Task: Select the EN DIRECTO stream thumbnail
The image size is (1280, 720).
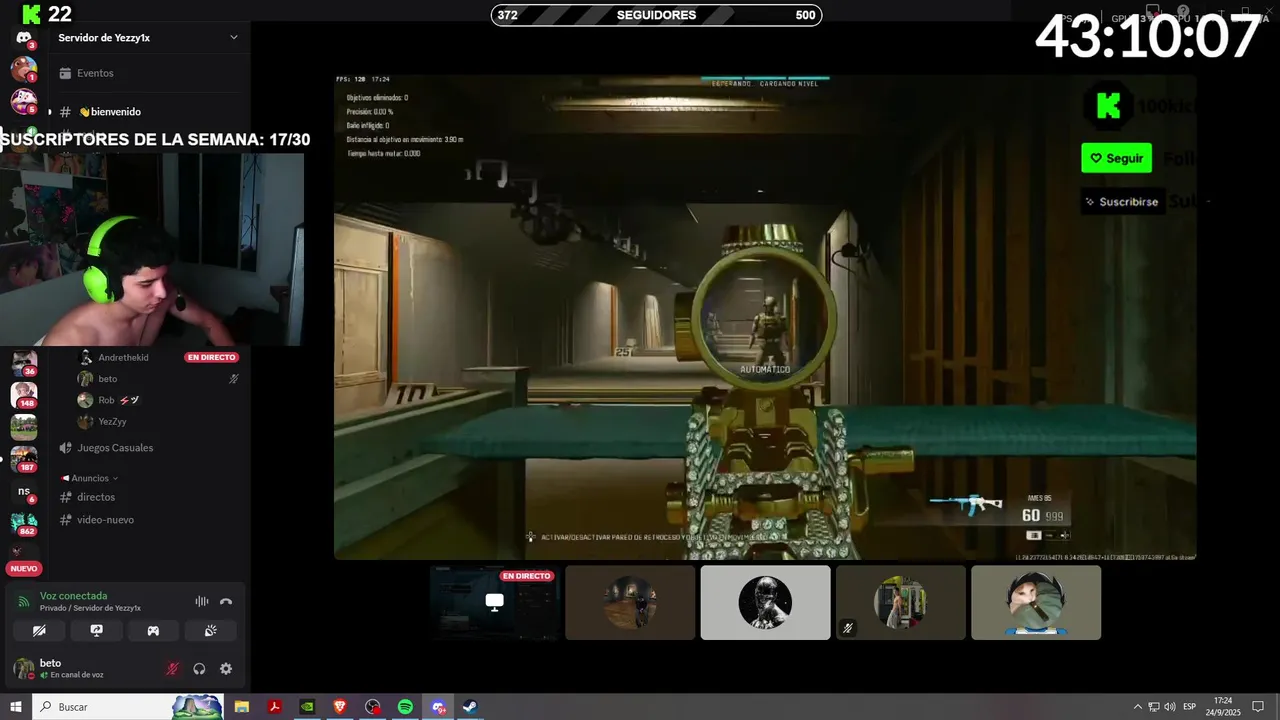Action: pyautogui.click(x=494, y=602)
